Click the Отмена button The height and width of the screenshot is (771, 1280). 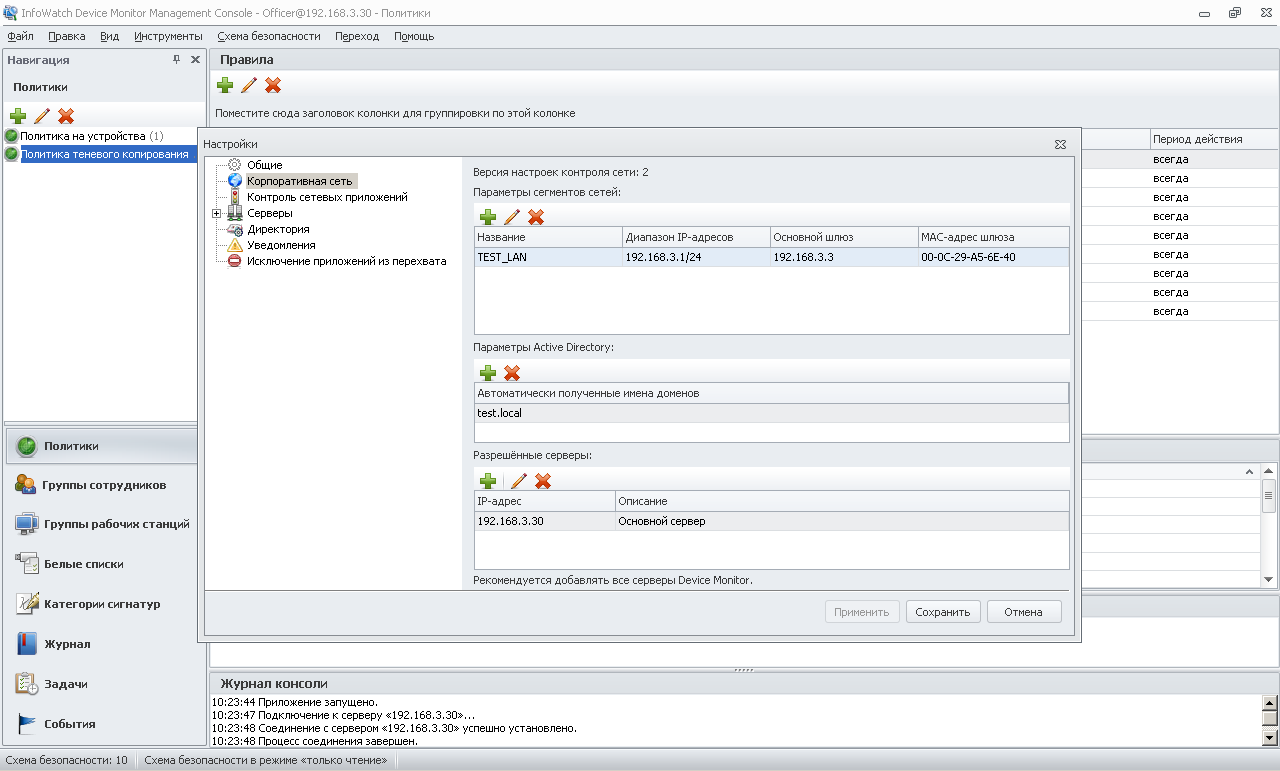1023,612
